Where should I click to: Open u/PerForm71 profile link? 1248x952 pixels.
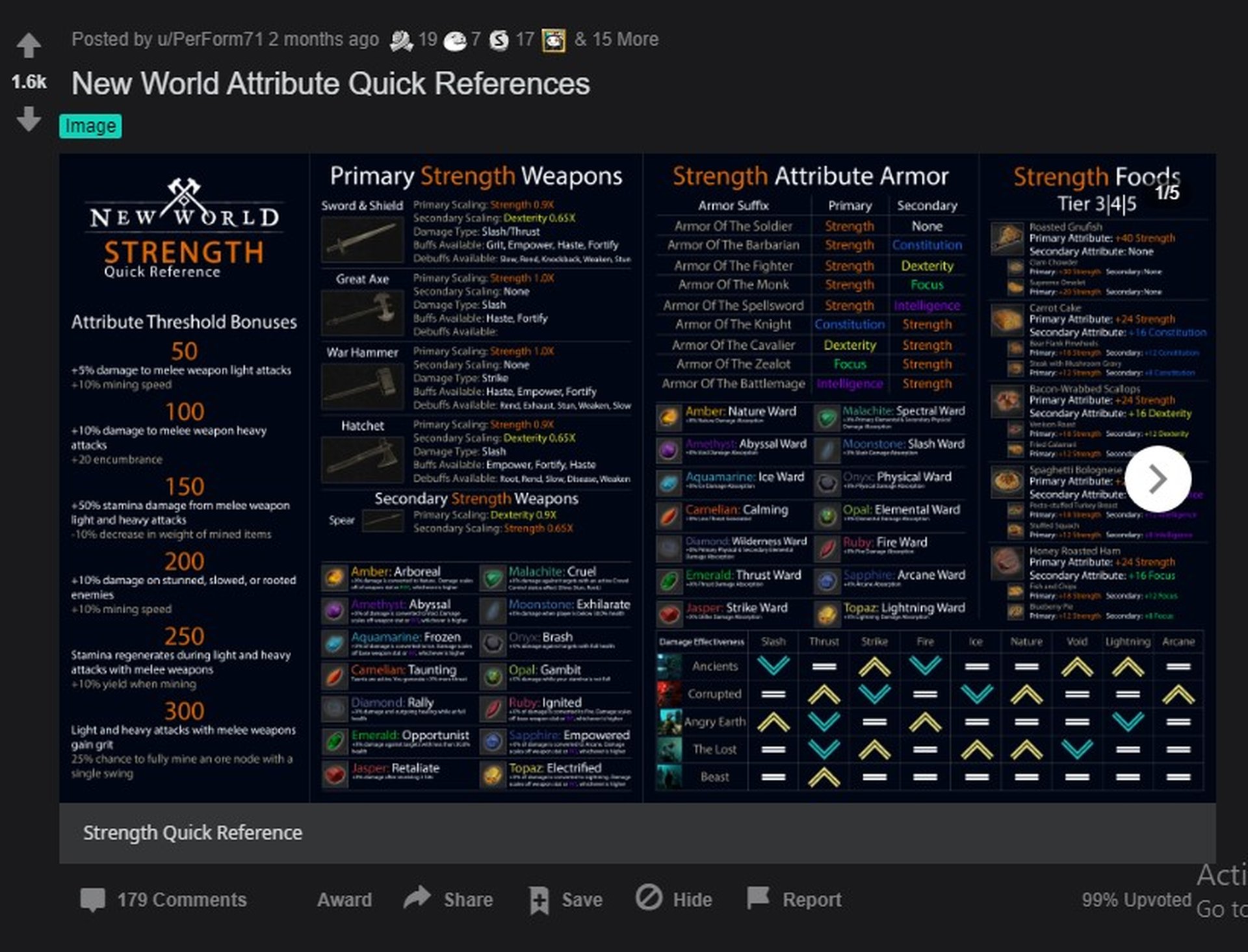click(x=210, y=40)
